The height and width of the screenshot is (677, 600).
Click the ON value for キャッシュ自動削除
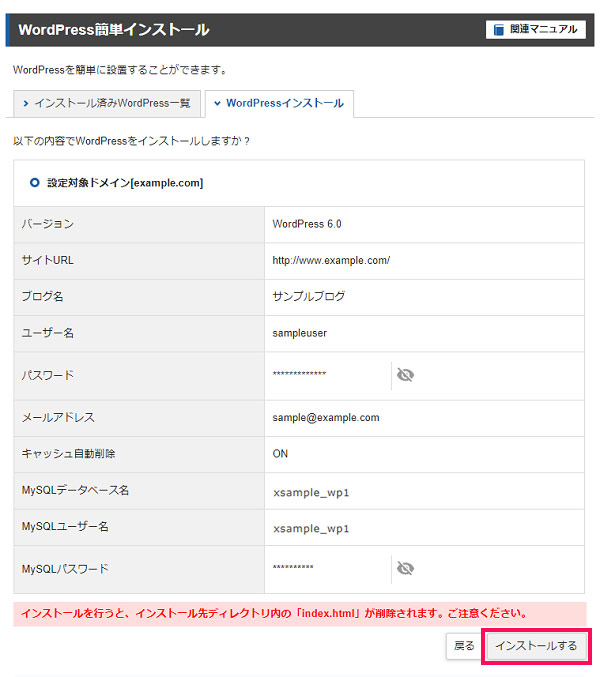[x=280, y=454]
